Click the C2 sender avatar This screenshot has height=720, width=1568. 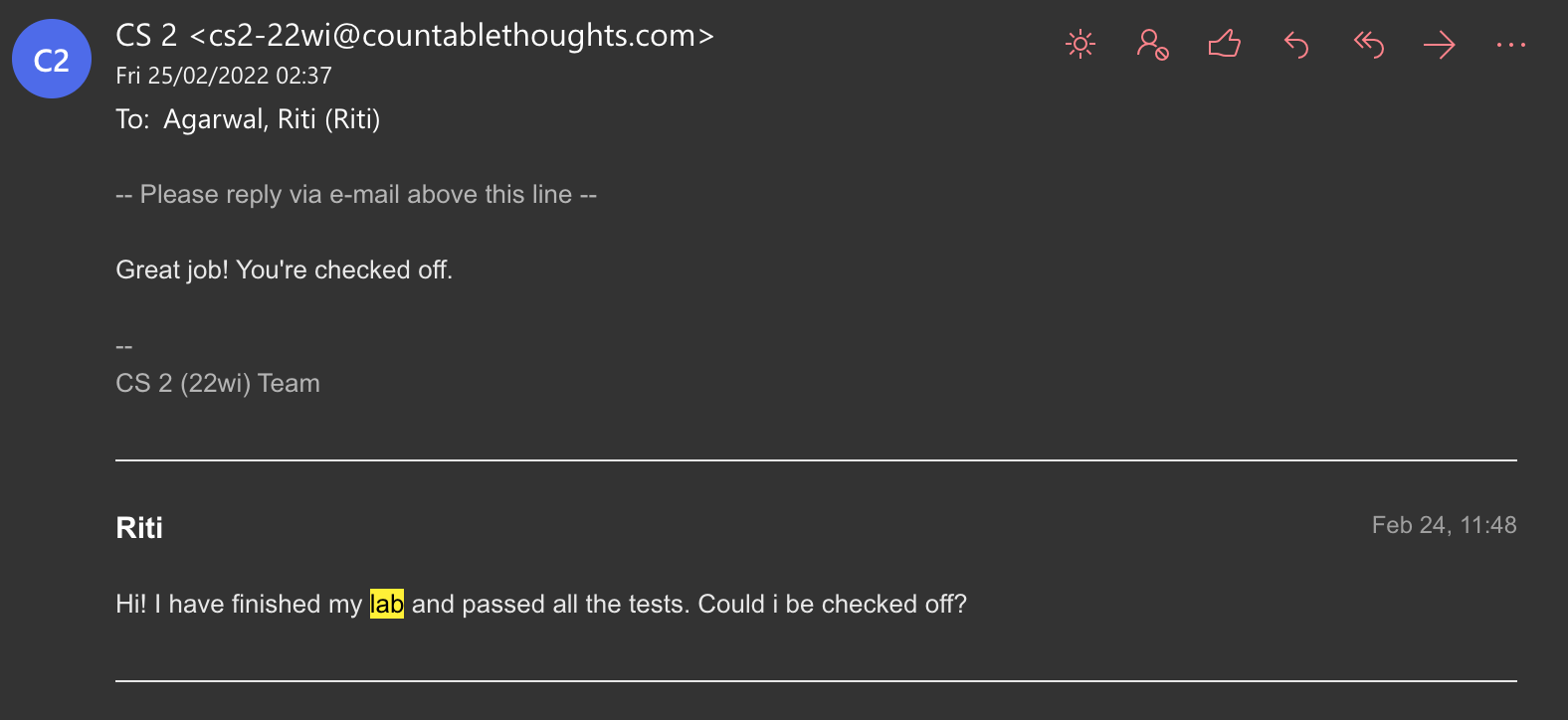click(52, 59)
